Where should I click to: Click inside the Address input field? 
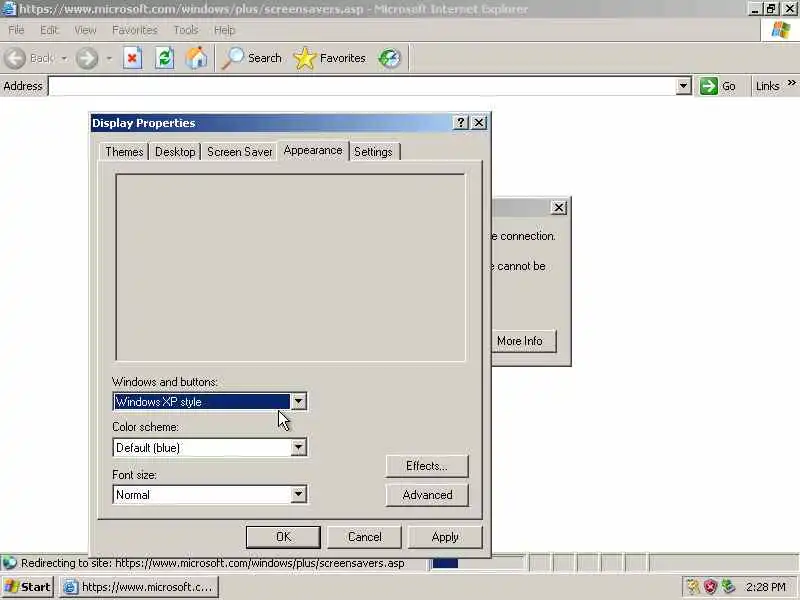[362, 86]
